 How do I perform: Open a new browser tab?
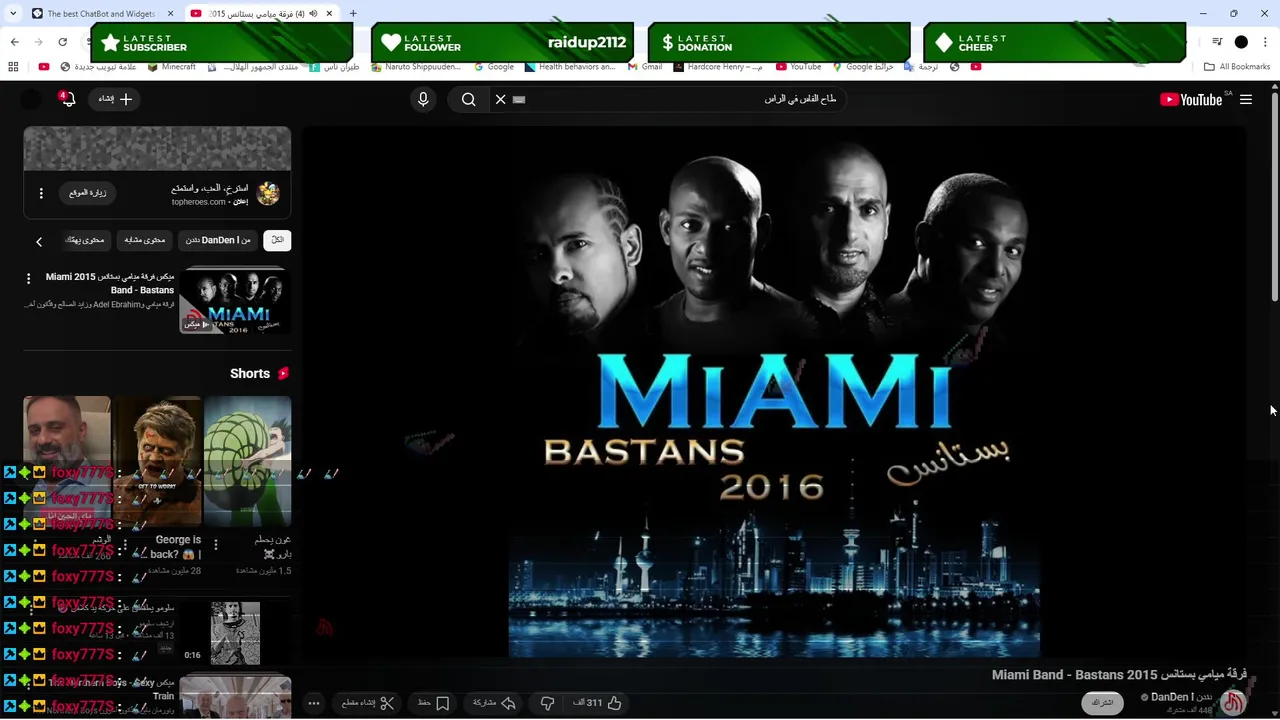353,13
